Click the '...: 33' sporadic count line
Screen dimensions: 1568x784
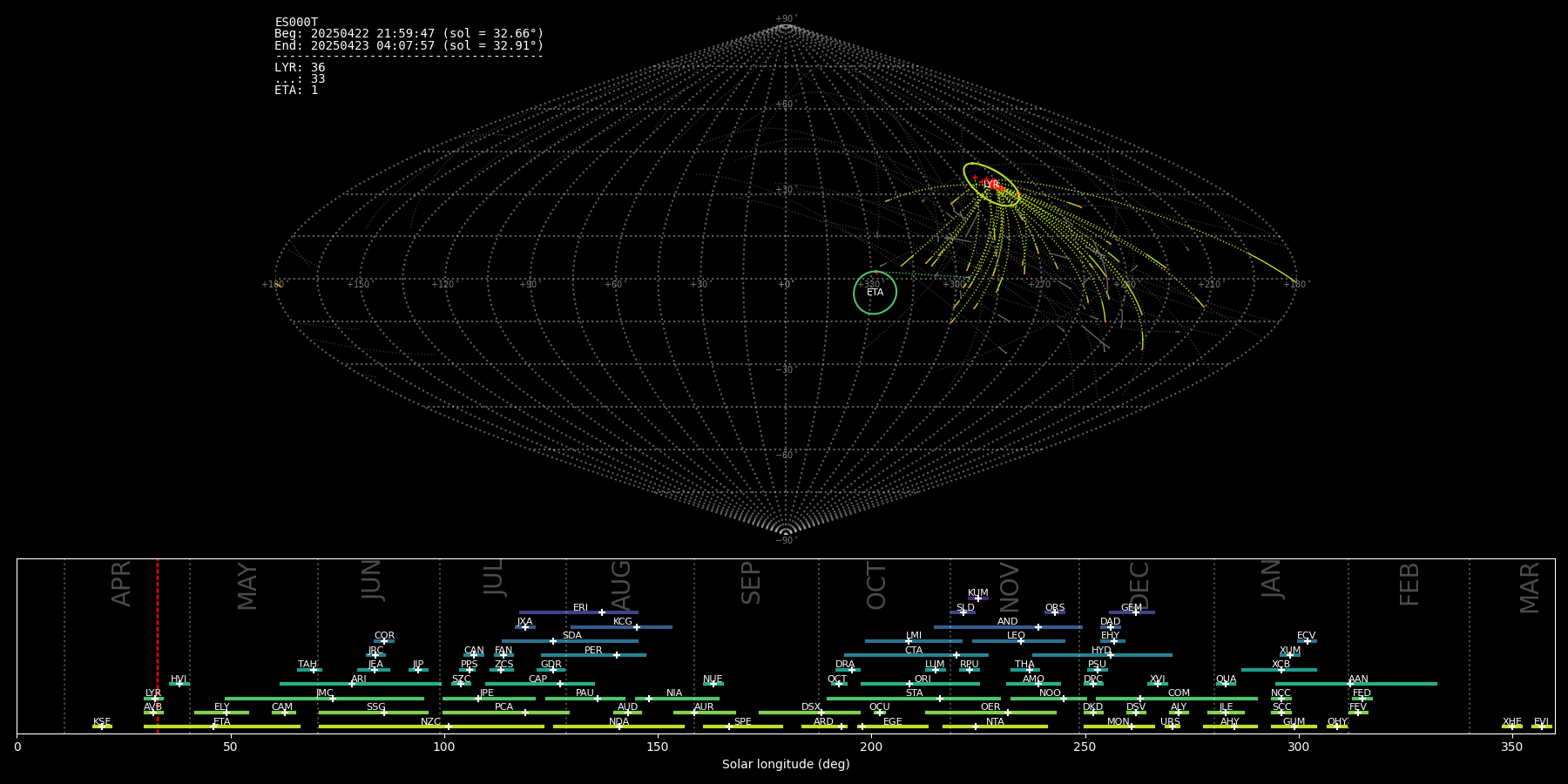[x=300, y=78]
